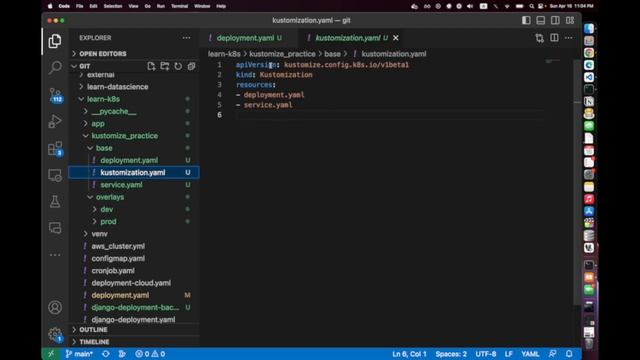
Task: Select the kustomization.yaml editor tab
Action: coord(348,38)
